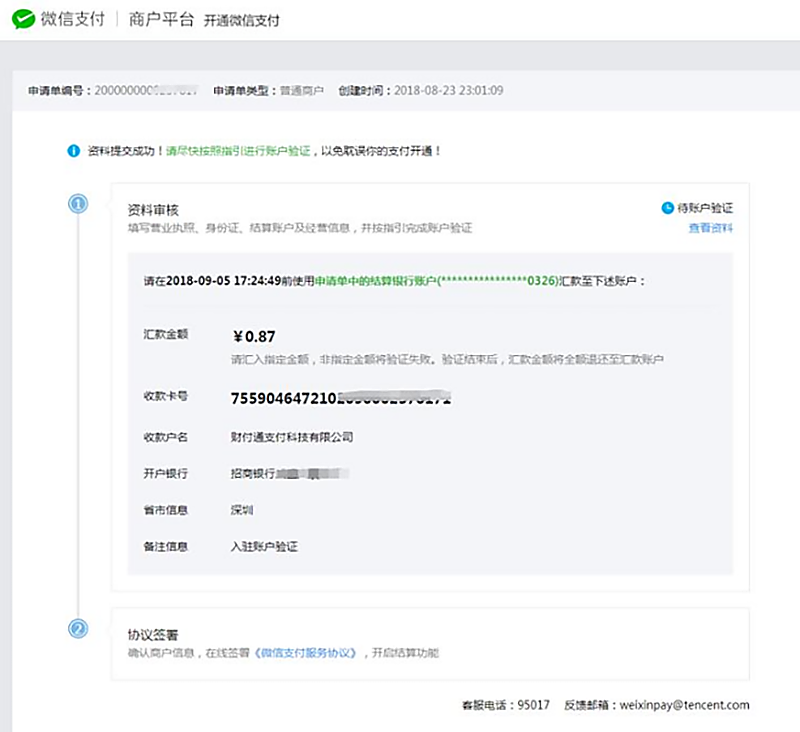Open the 《微信支付服务协议》 link
The width and height of the screenshot is (800, 732).
click(306, 653)
